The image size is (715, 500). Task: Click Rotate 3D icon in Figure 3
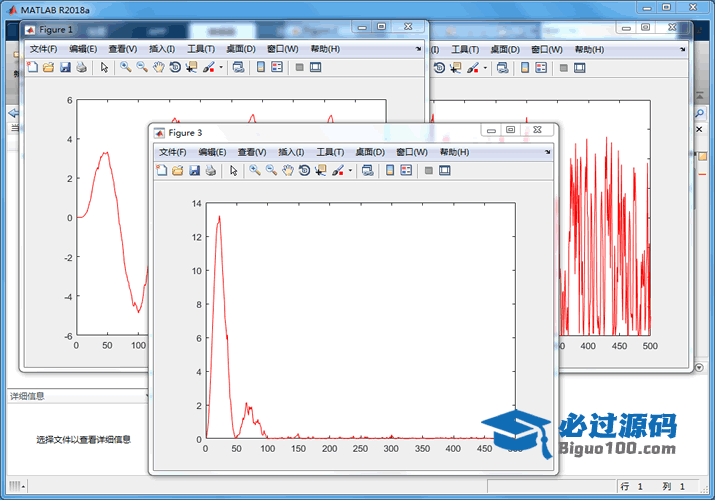[304, 171]
